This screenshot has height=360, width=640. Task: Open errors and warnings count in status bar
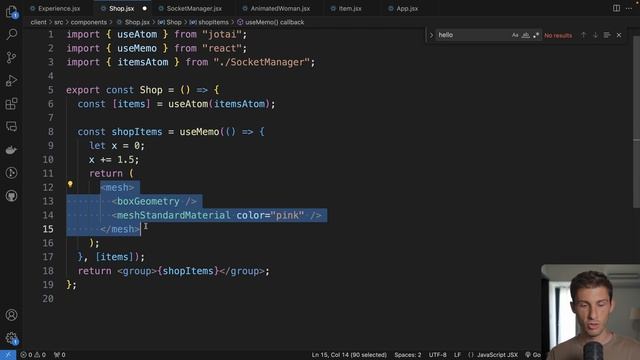pos(33,355)
